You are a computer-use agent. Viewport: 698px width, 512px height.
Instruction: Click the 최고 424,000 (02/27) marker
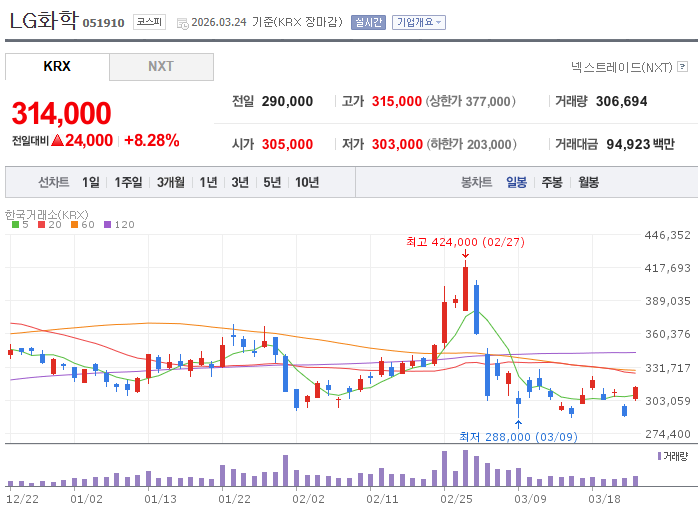465,242
